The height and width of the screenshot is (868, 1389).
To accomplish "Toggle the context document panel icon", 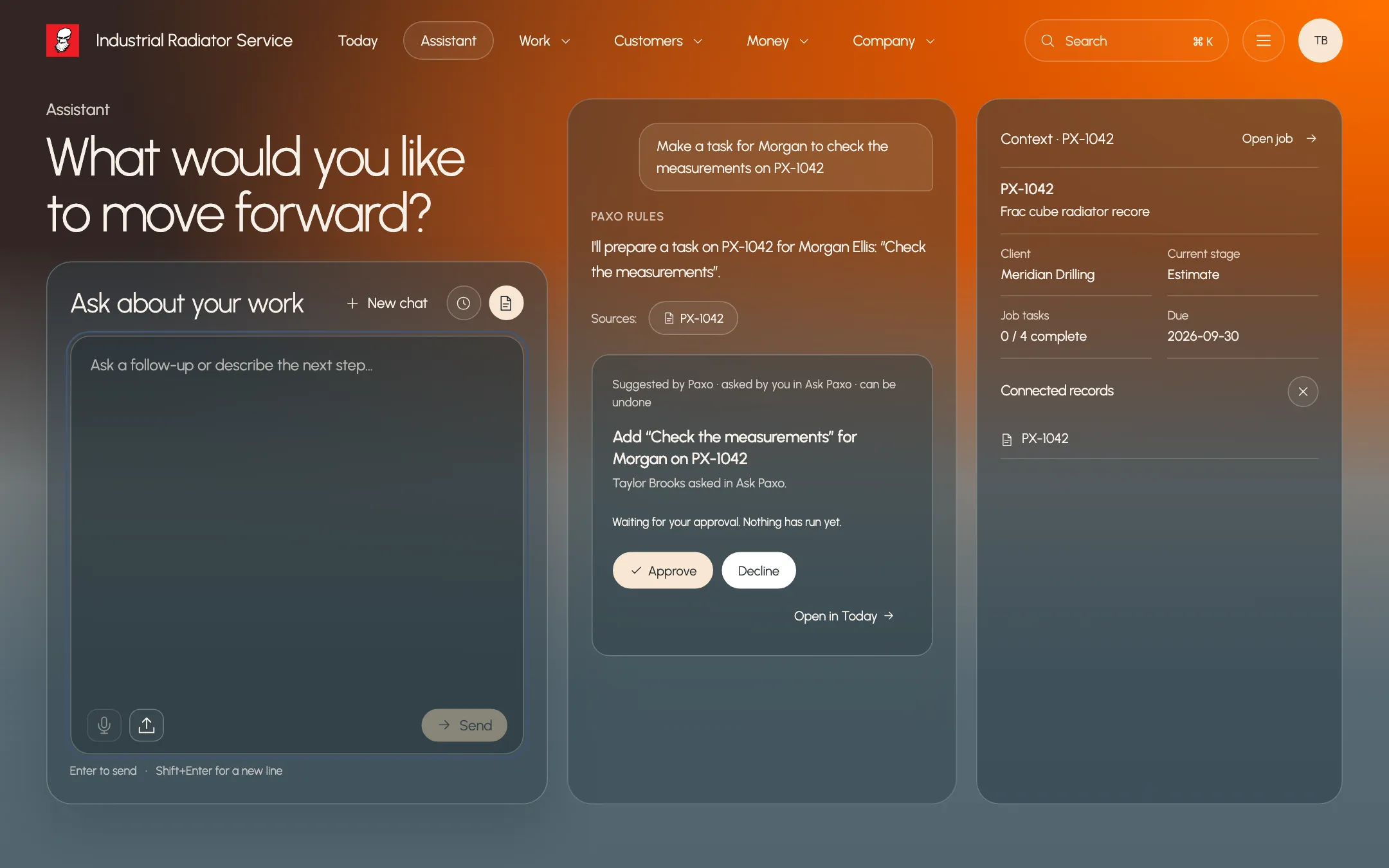I will (x=506, y=303).
